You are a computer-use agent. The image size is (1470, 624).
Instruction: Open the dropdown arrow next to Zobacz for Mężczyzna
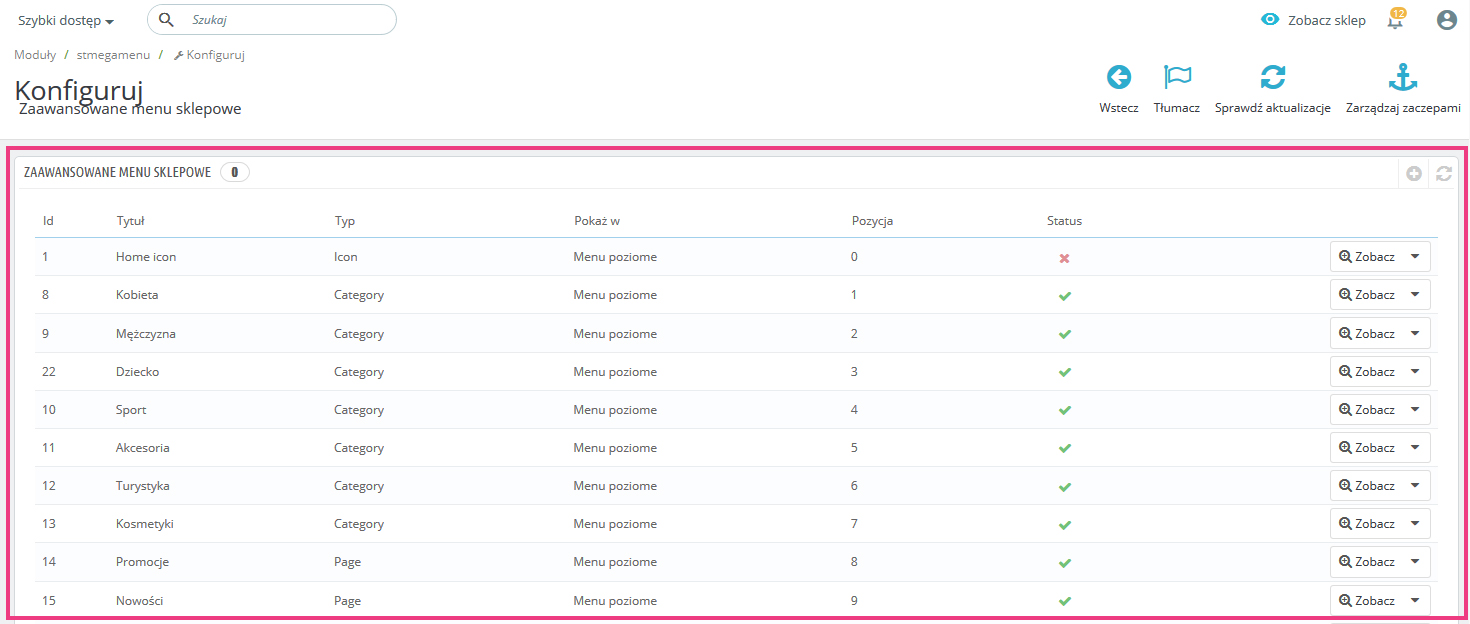tap(1415, 333)
